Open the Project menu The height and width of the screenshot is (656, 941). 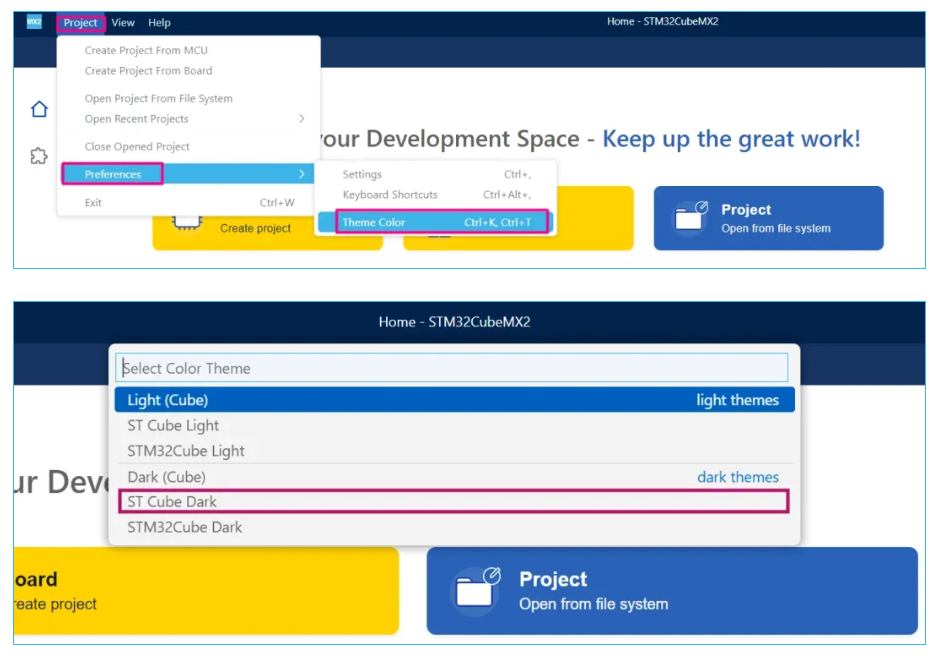point(80,23)
